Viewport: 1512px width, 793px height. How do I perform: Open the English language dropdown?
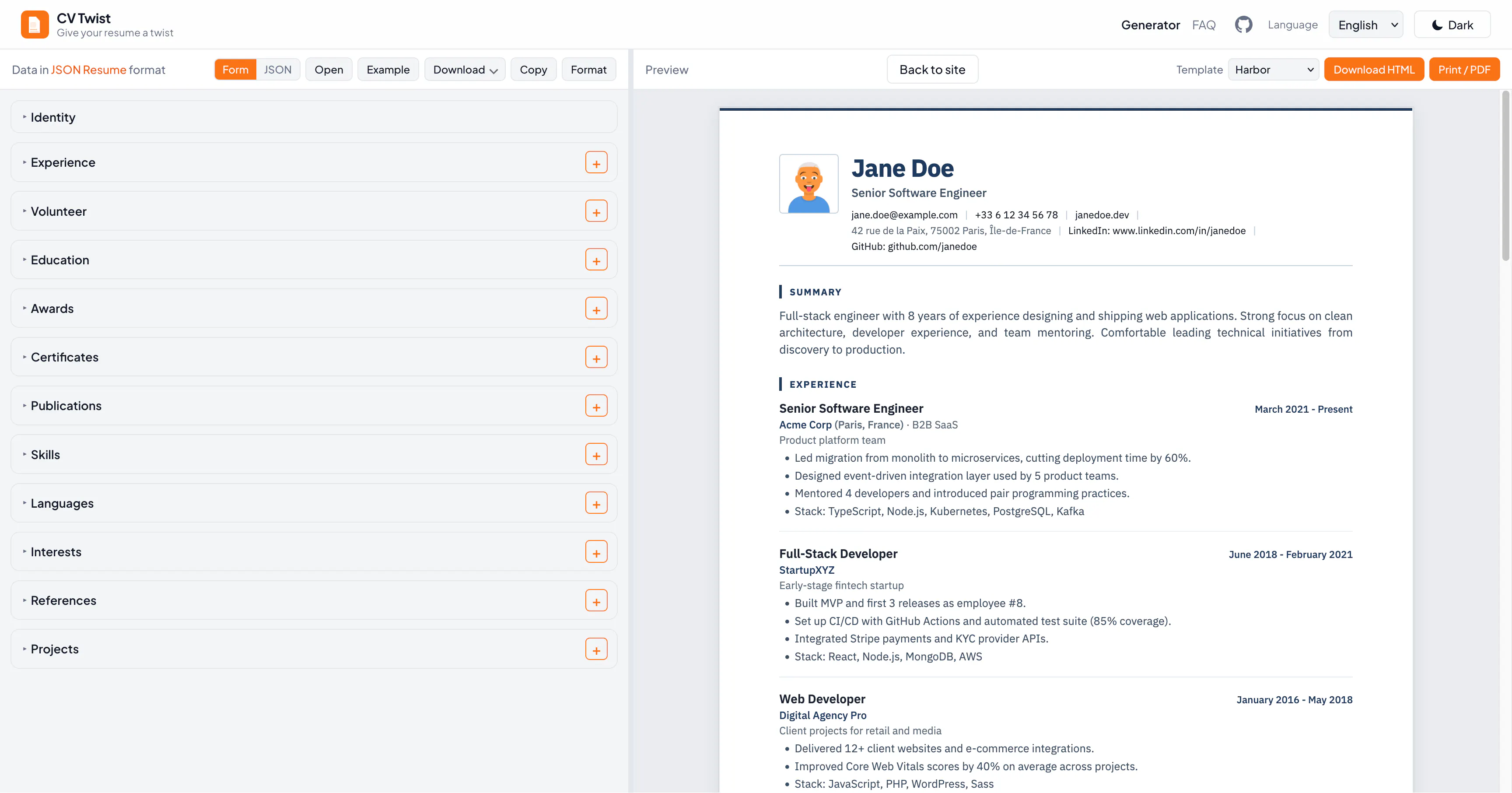coord(1365,25)
